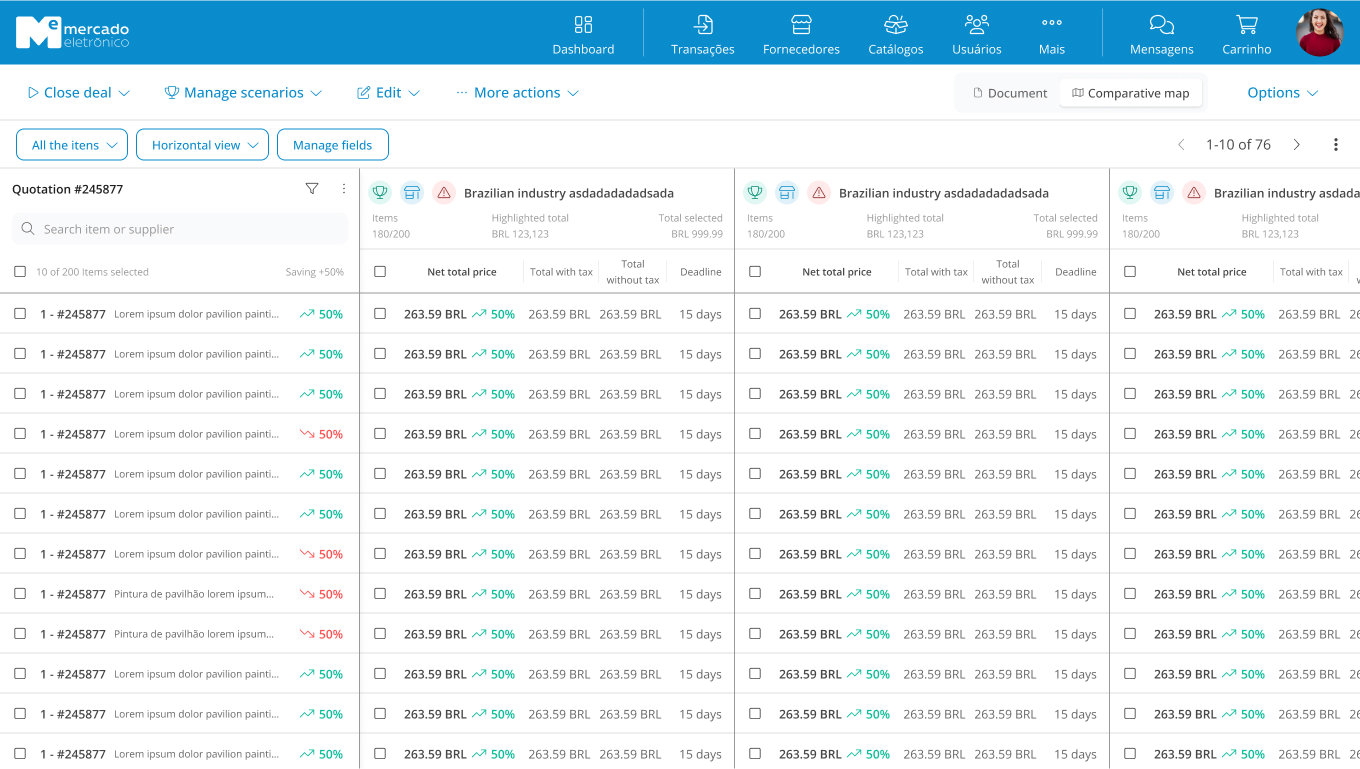Click the third supplier's warning icon
The height and width of the screenshot is (769, 1360).
tap(1194, 193)
